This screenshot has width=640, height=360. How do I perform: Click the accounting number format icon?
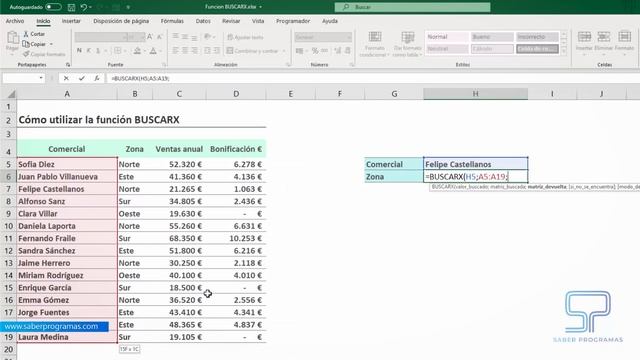coord(299,51)
